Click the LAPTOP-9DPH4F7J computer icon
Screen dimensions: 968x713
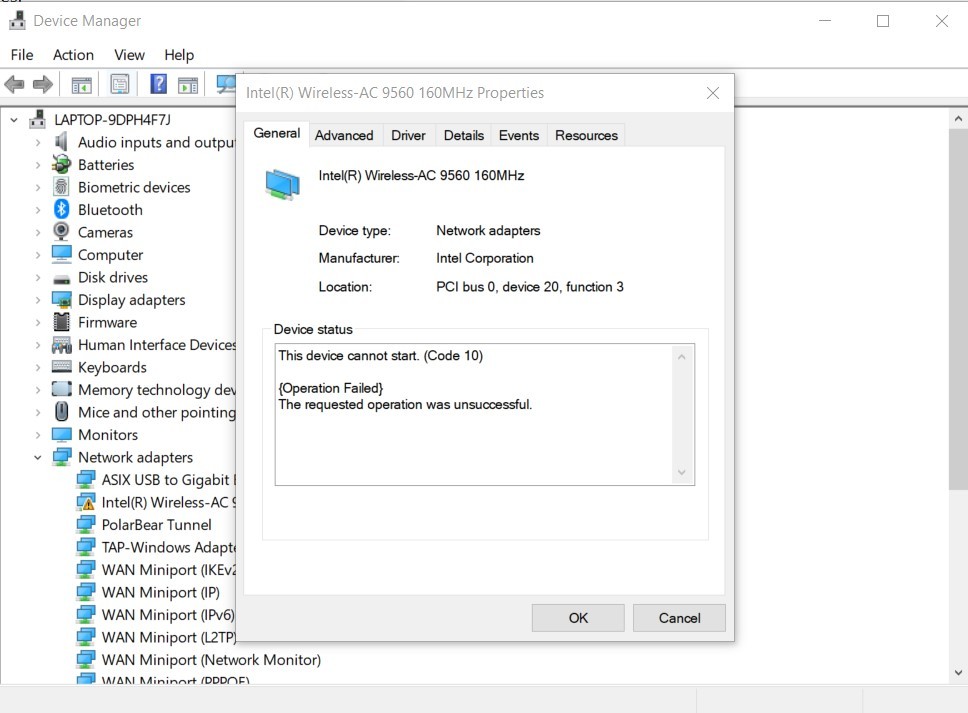(37, 119)
